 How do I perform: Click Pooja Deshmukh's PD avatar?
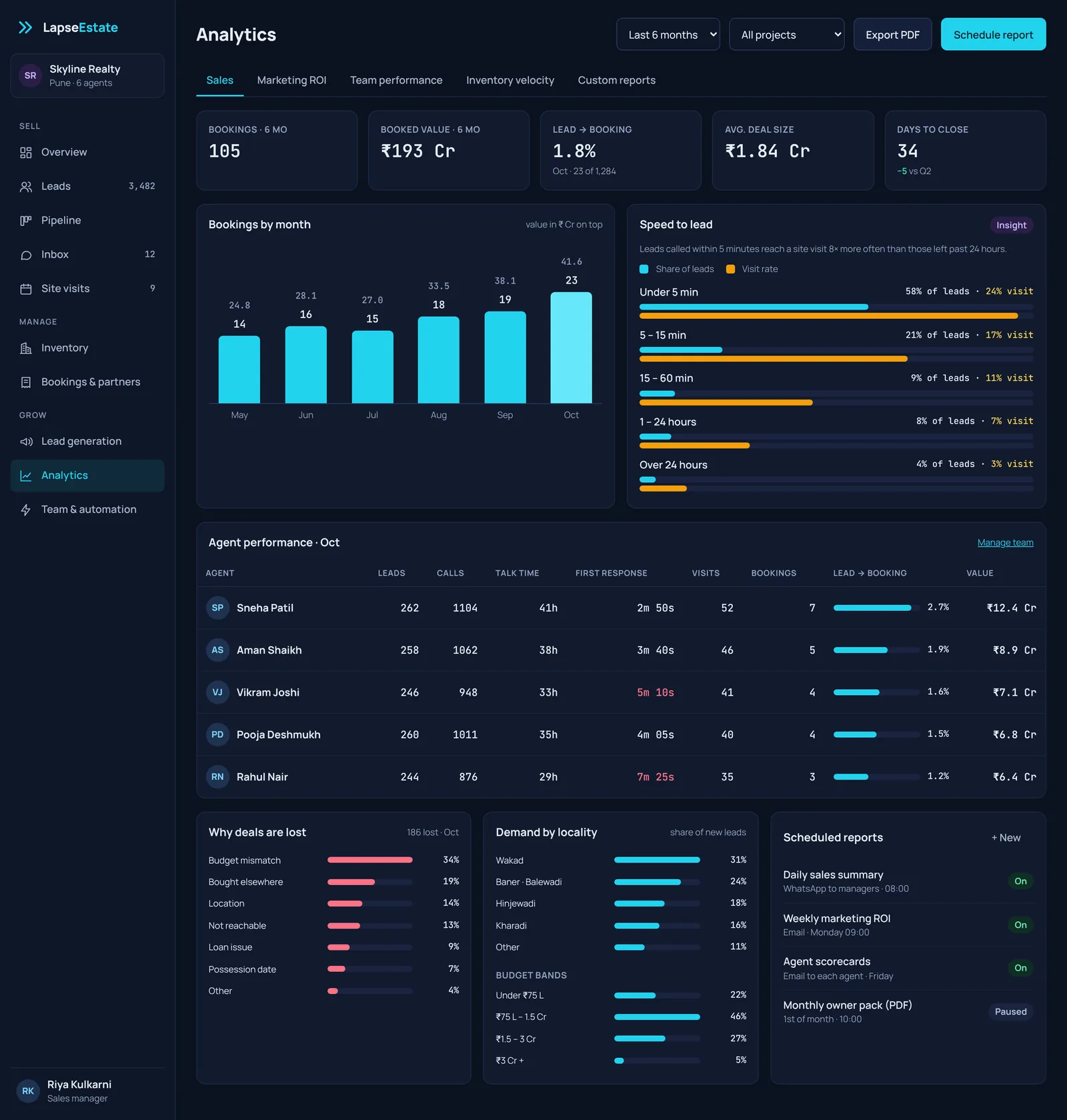217,734
